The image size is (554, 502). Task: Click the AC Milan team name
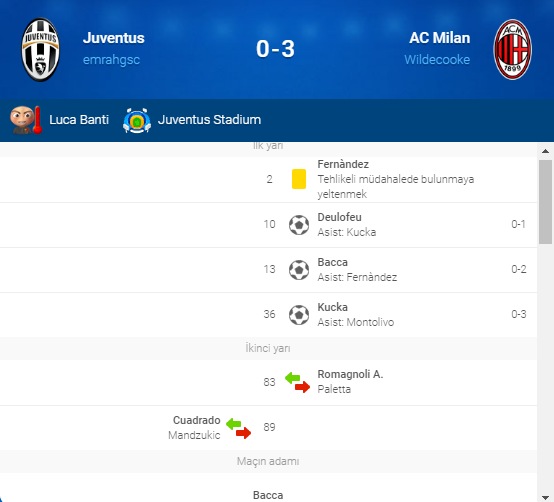tap(440, 38)
